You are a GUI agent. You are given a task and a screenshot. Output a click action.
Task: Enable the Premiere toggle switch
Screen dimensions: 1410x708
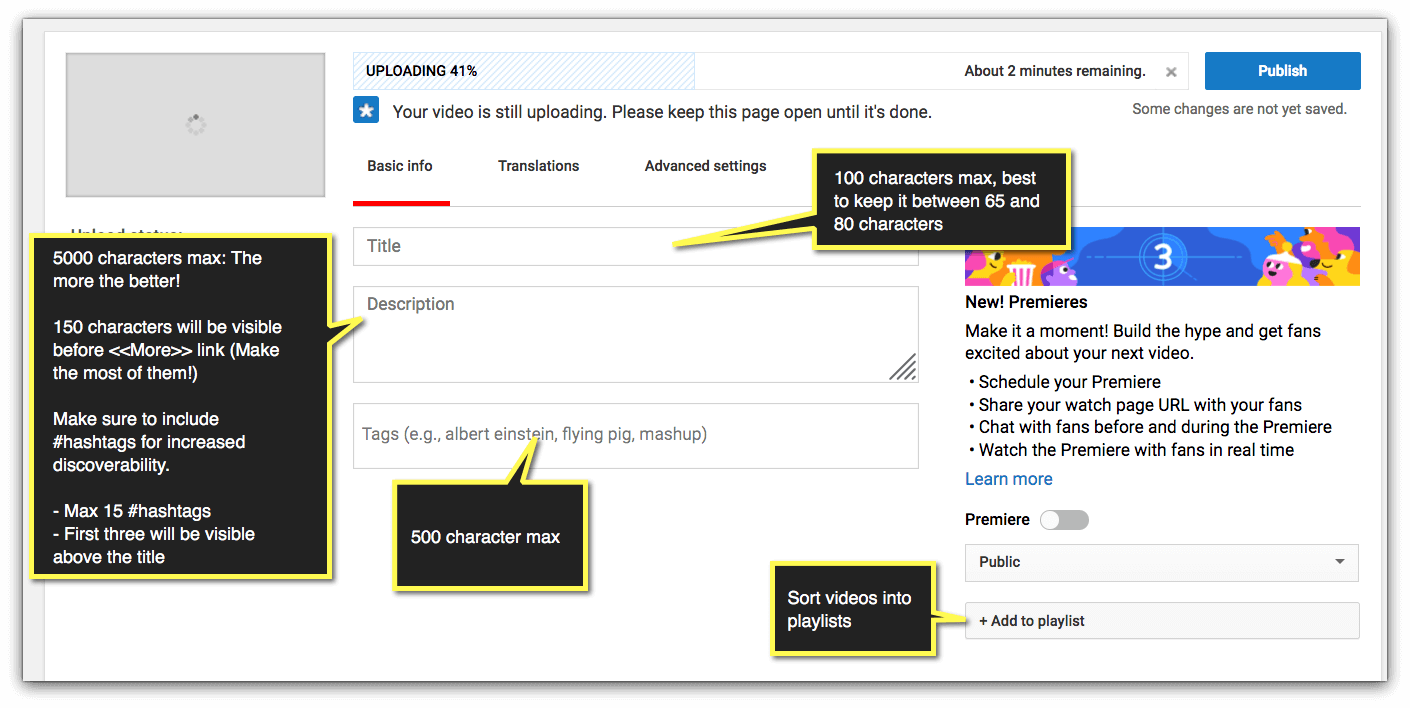(x=1064, y=519)
